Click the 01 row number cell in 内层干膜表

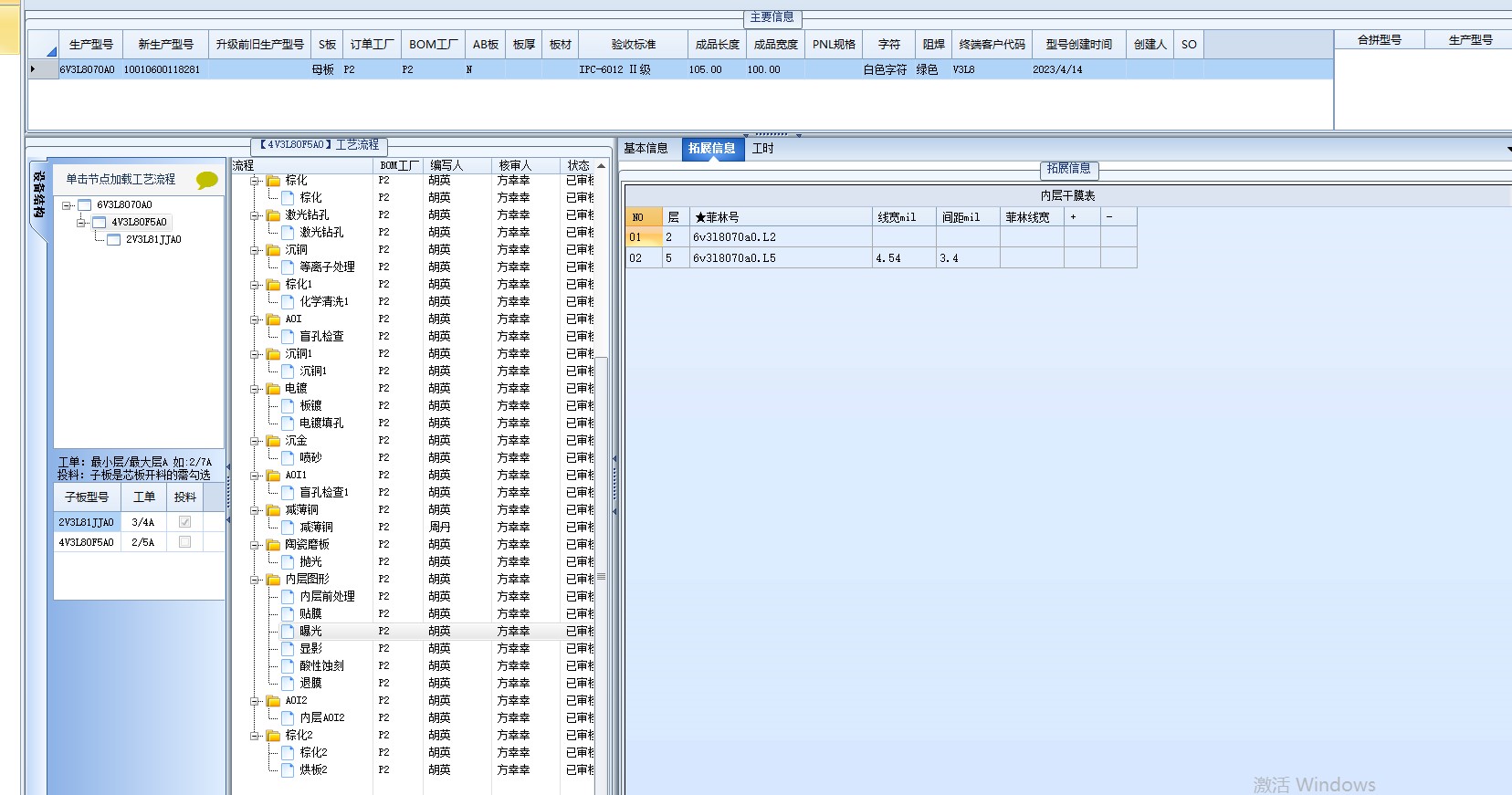[x=644, y=237]
